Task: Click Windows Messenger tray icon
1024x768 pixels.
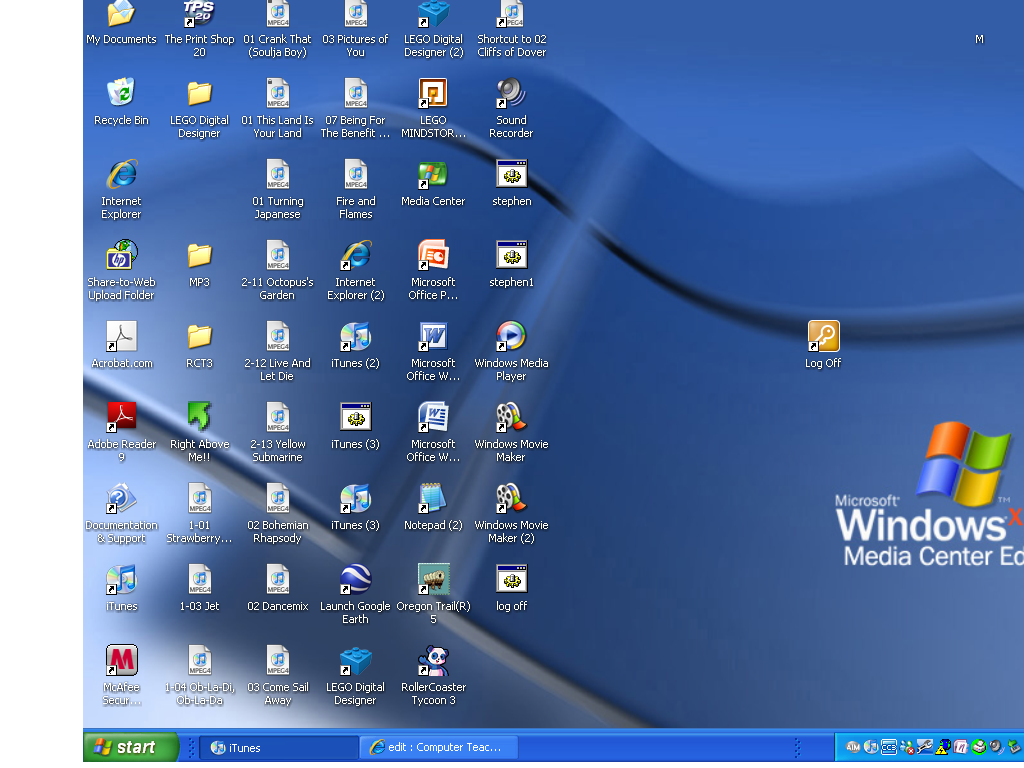Action: coord(906,746)
